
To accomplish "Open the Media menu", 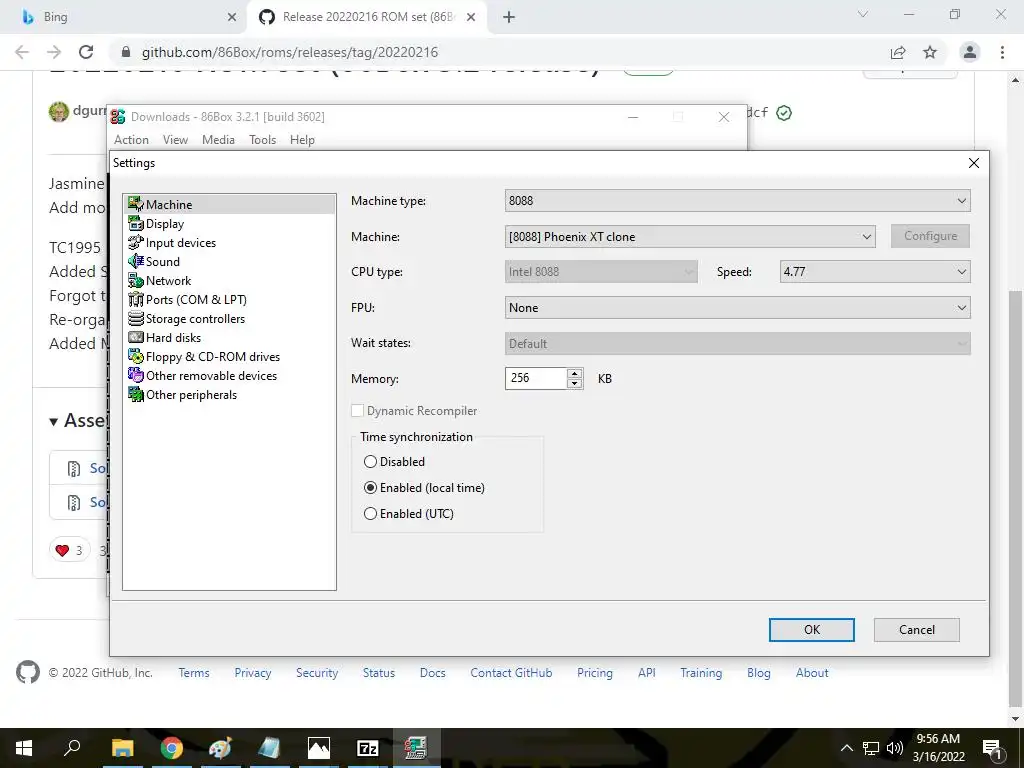I will tap(218, 140).
